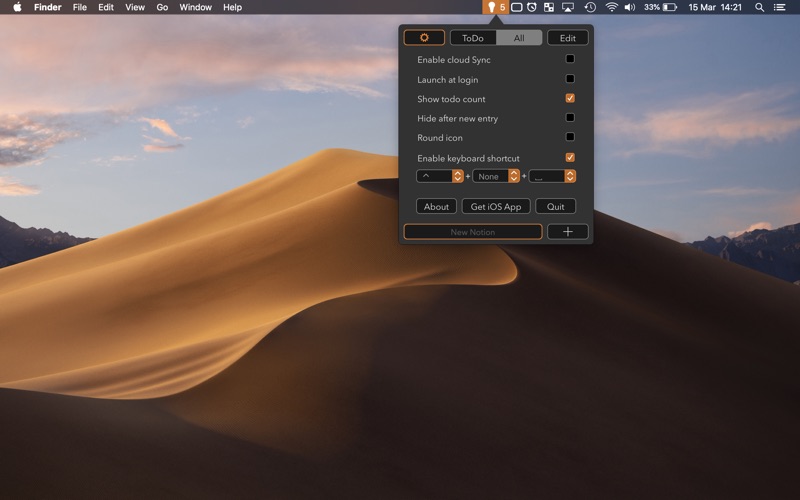Click the battery status icon
The height and width of the screenshot is (500, 800).
[x=669, y=7]
